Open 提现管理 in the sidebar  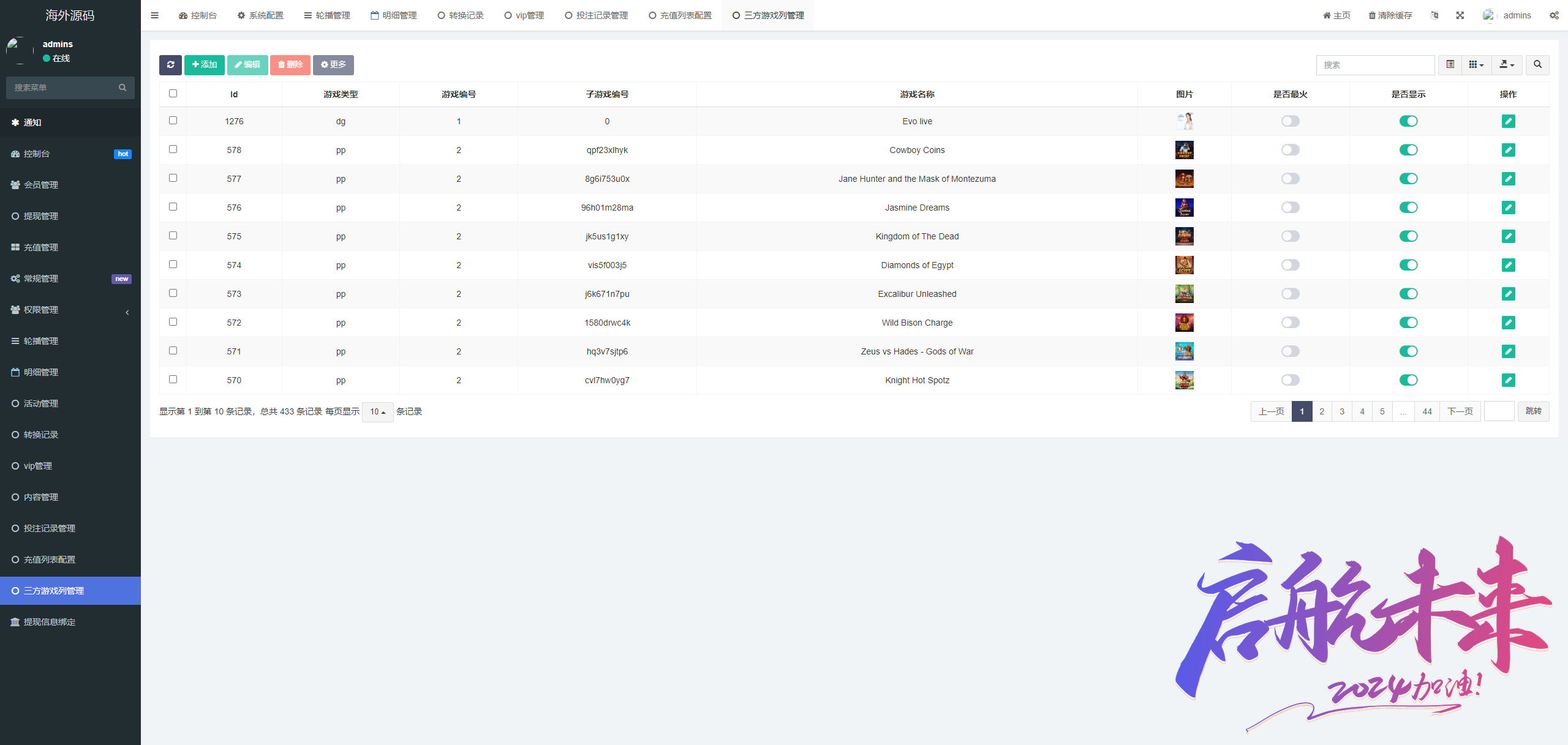pyautogui.click(x=70, y=216)
